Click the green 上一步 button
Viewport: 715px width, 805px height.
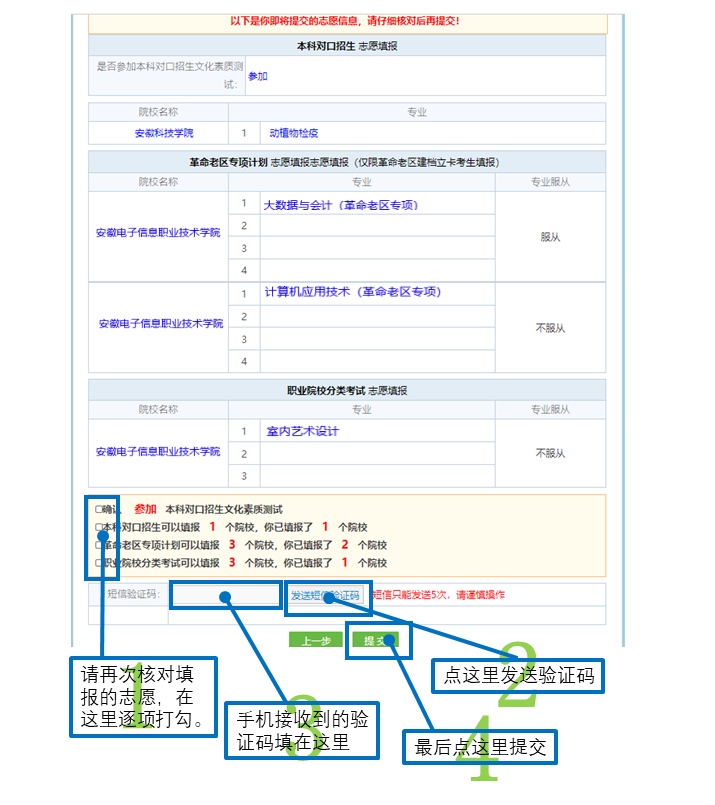pos(315,640)
